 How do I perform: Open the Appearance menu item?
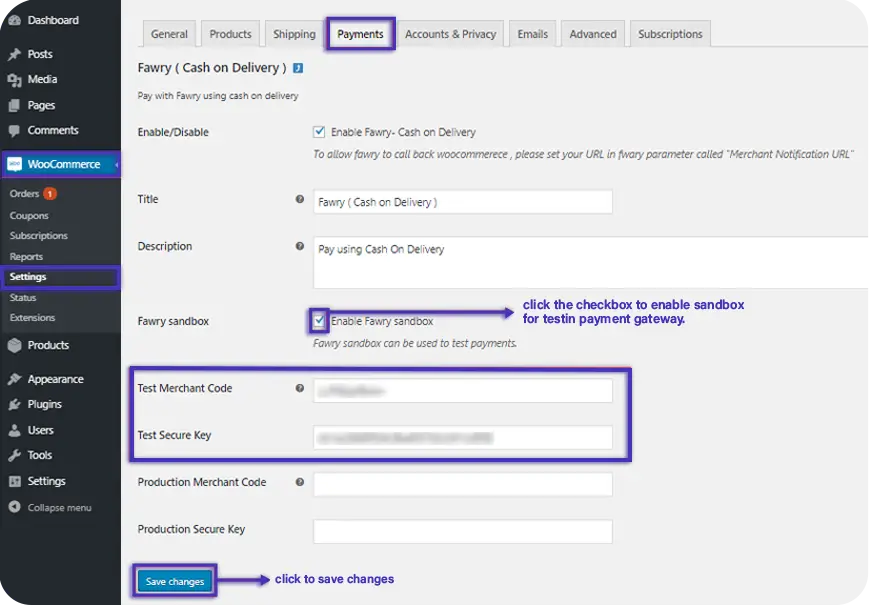click(55, 379)
